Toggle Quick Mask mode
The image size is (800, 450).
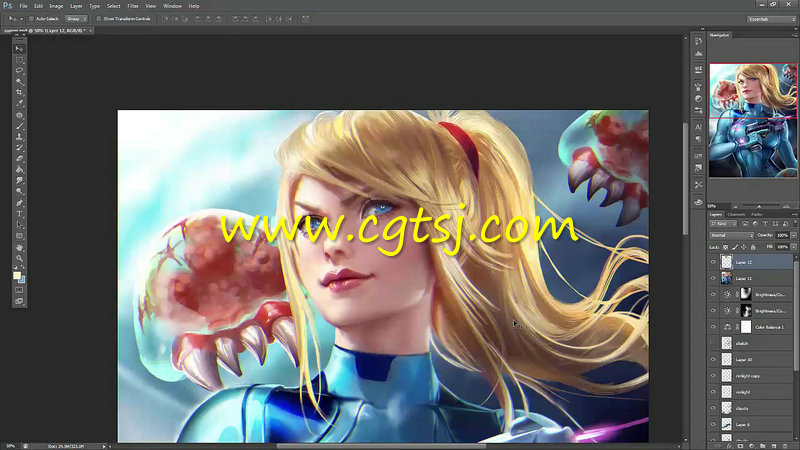19,290
